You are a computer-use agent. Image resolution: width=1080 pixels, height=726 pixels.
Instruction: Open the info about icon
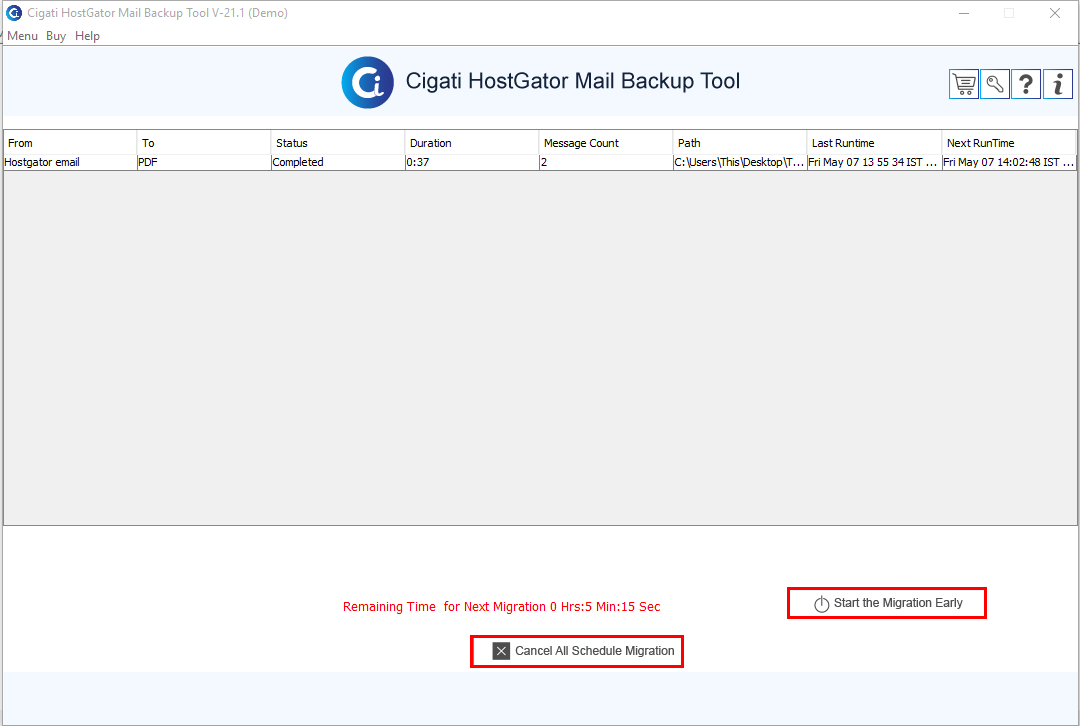pyautogui.click(x=1058, y=84)
